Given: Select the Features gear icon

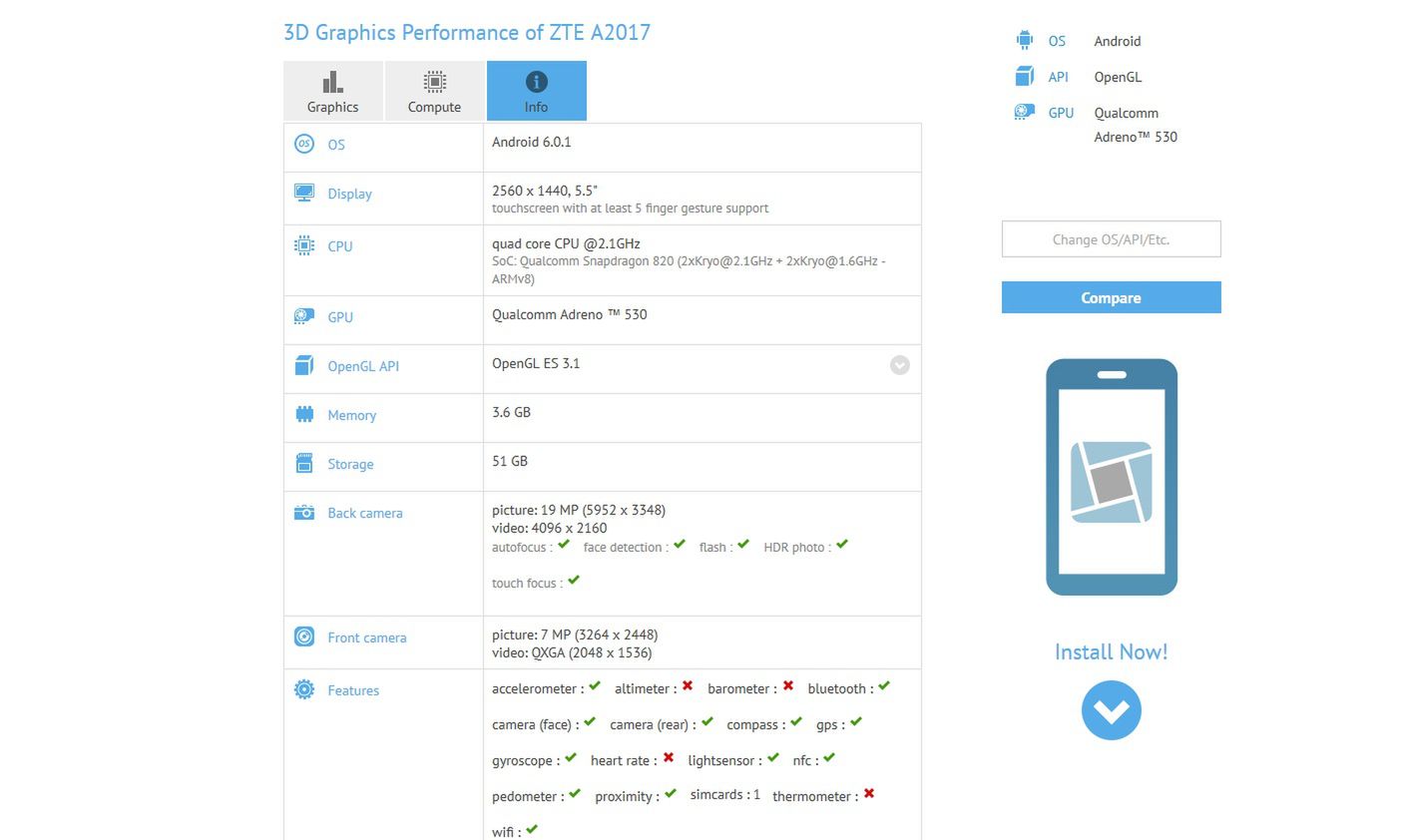Looking at the screenshot, I should [303, 687].
